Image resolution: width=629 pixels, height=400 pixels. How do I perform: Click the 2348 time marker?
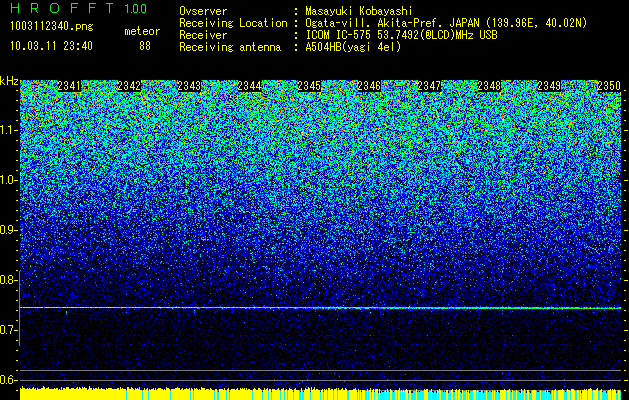point(489,86)
